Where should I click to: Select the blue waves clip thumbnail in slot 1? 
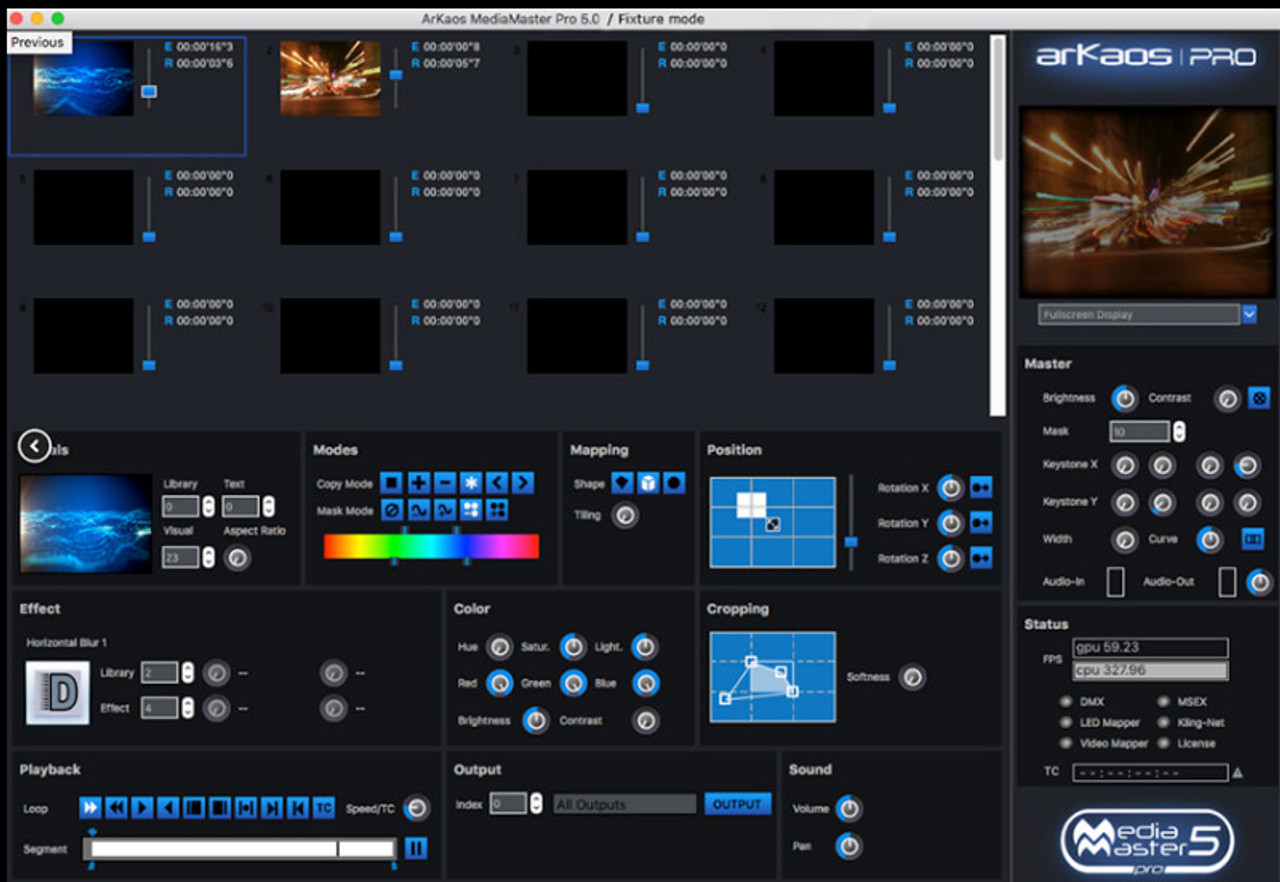[x=83, y=79]
